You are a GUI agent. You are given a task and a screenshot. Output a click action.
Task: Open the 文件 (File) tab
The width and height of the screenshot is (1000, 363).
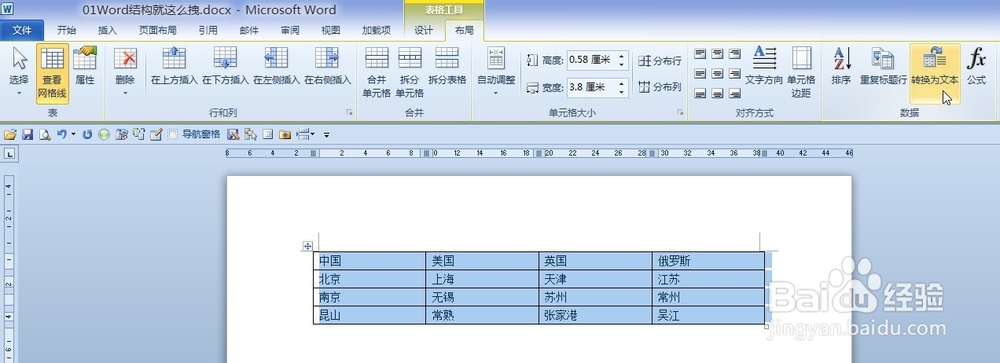(22, 30)
